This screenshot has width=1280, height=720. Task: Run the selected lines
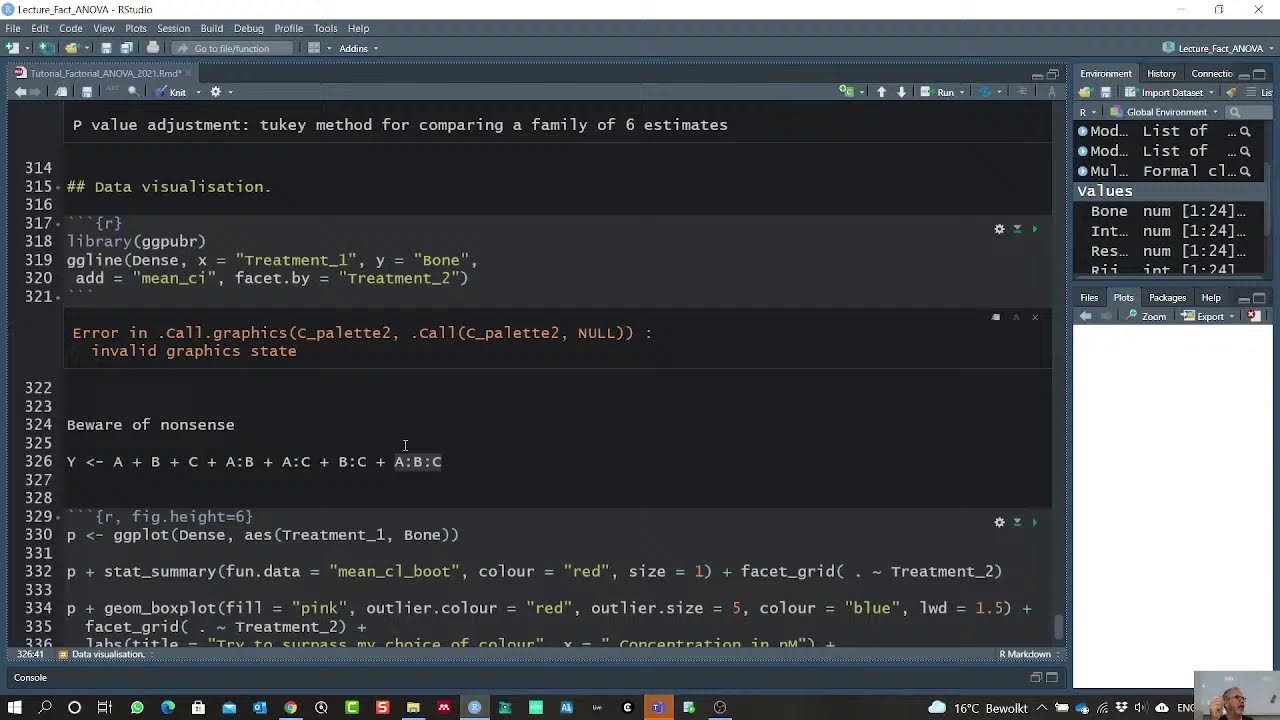pyautogui.click(x=937, y=92)
